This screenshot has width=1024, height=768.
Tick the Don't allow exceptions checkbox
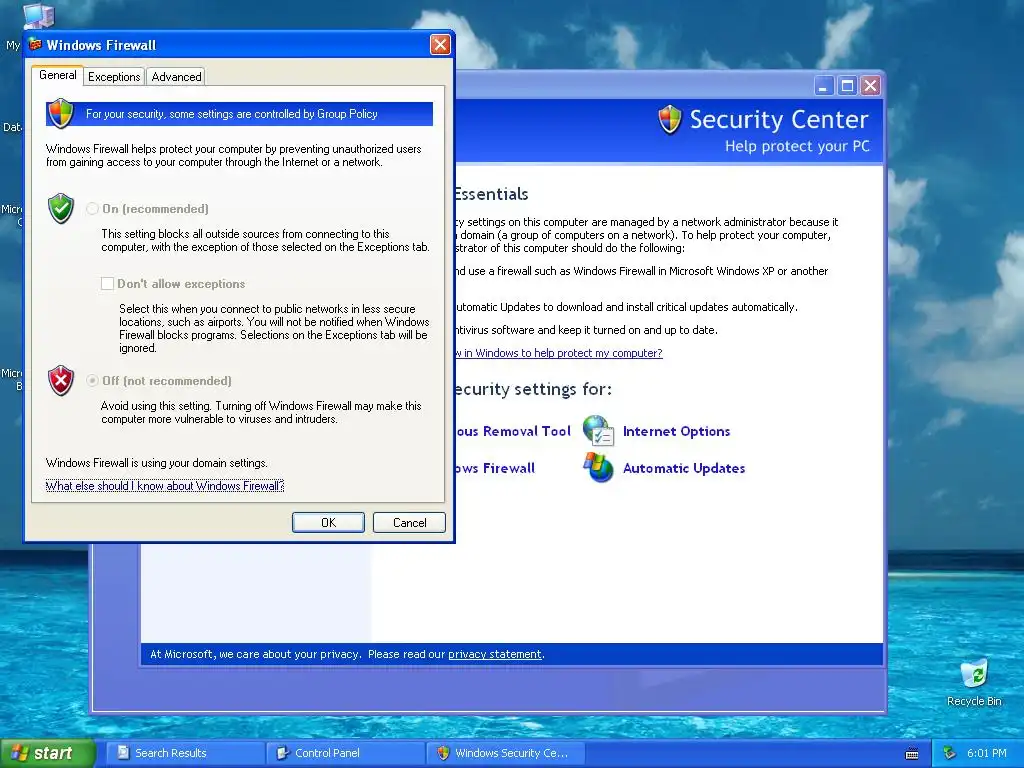point(107,283)
